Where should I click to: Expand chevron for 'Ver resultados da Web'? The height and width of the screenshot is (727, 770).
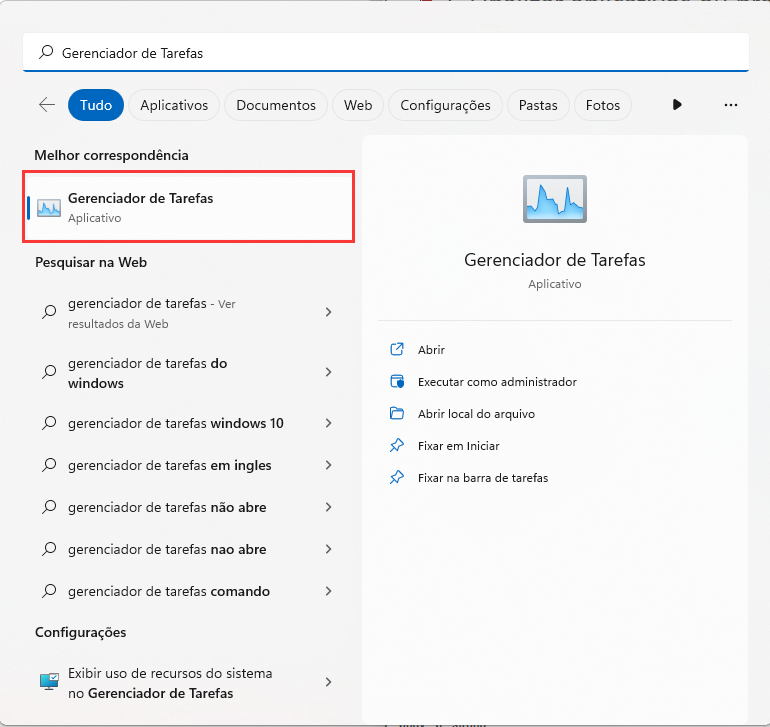point(329,312)
